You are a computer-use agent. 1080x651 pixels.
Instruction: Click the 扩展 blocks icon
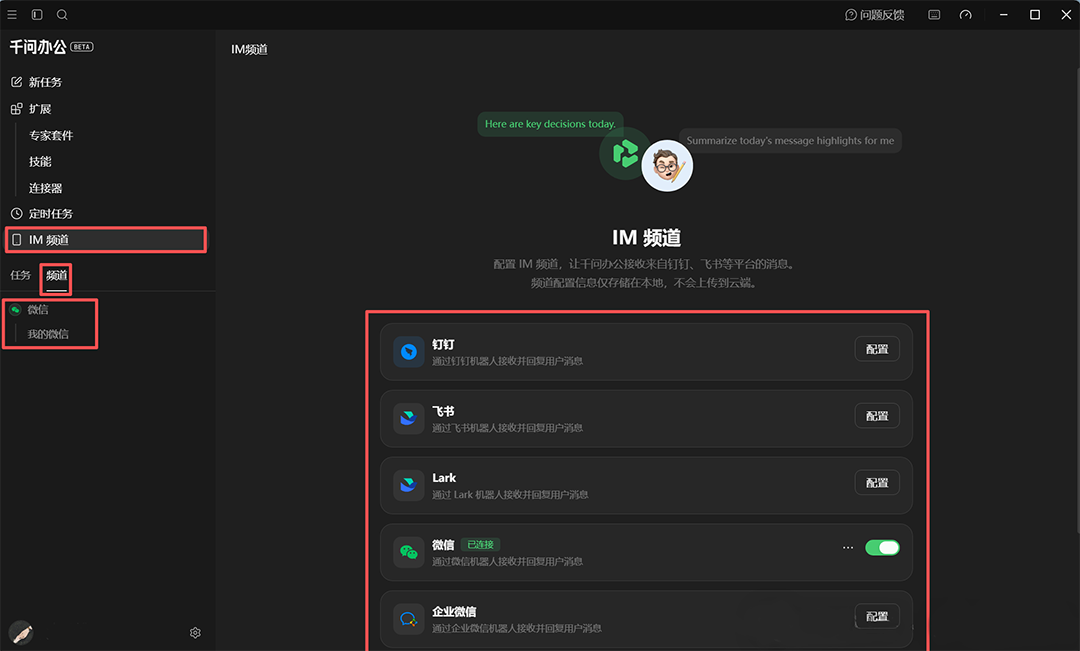[17, 109]
